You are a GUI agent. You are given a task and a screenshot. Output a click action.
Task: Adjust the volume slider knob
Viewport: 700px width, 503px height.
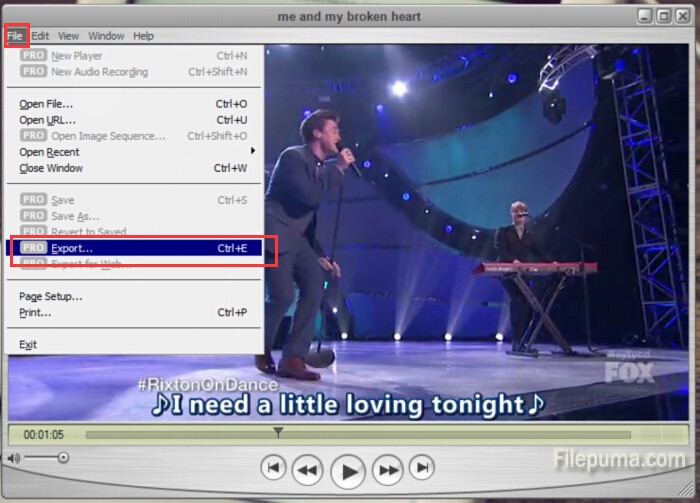[63, 458]
